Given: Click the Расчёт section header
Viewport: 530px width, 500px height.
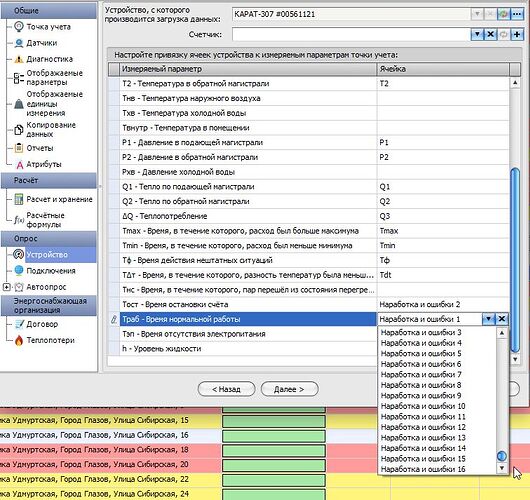Looking at the screenshot, I should tap(49, 181).
